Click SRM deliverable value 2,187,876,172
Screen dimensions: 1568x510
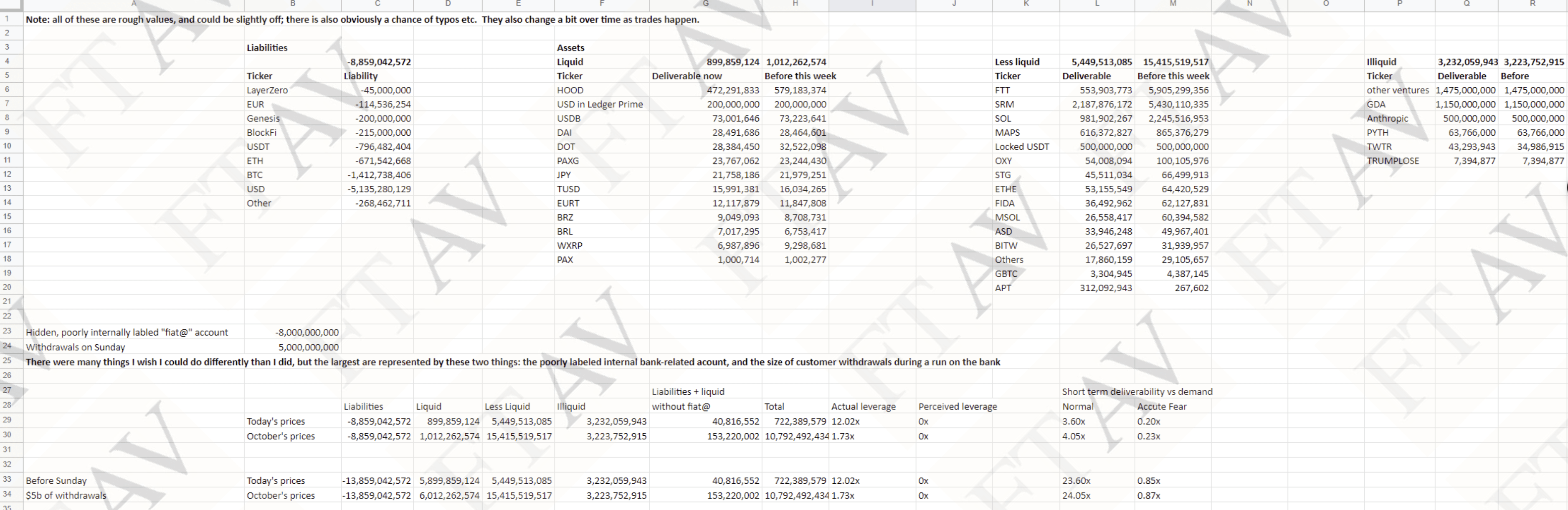point(1102,104)
